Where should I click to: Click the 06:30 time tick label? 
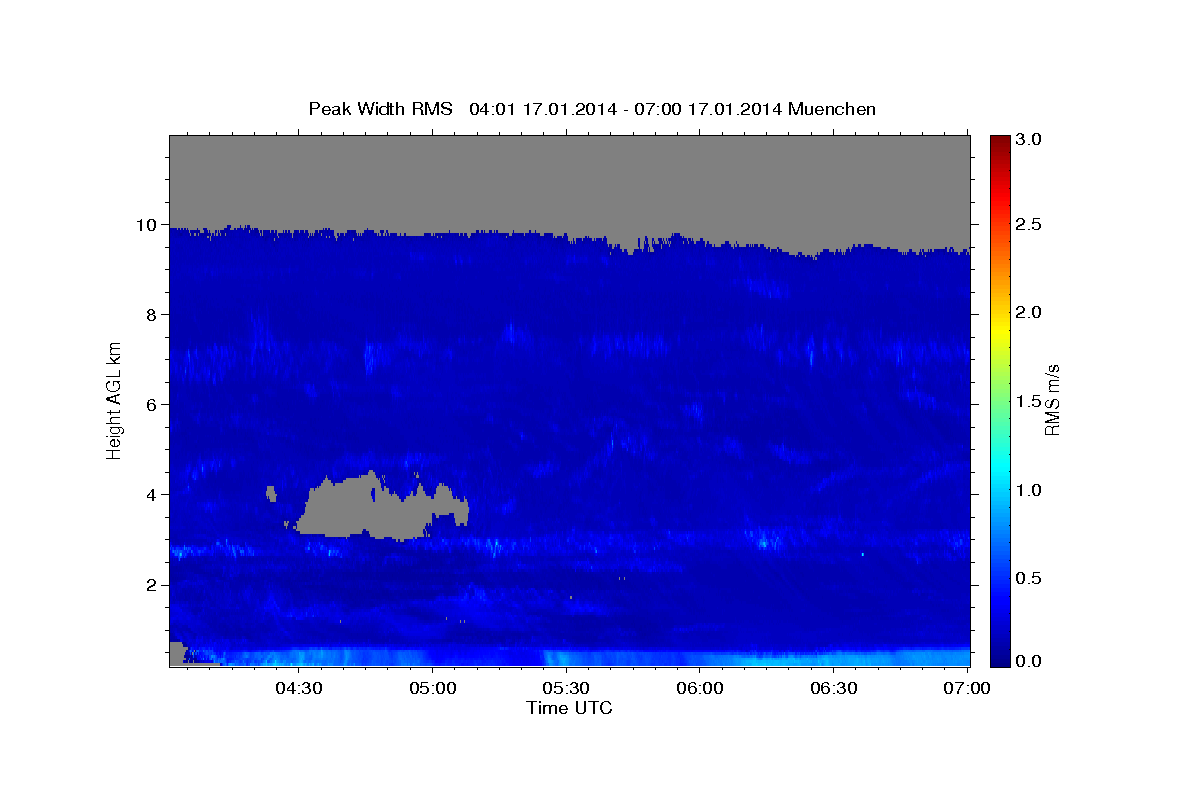coord(834,688)
